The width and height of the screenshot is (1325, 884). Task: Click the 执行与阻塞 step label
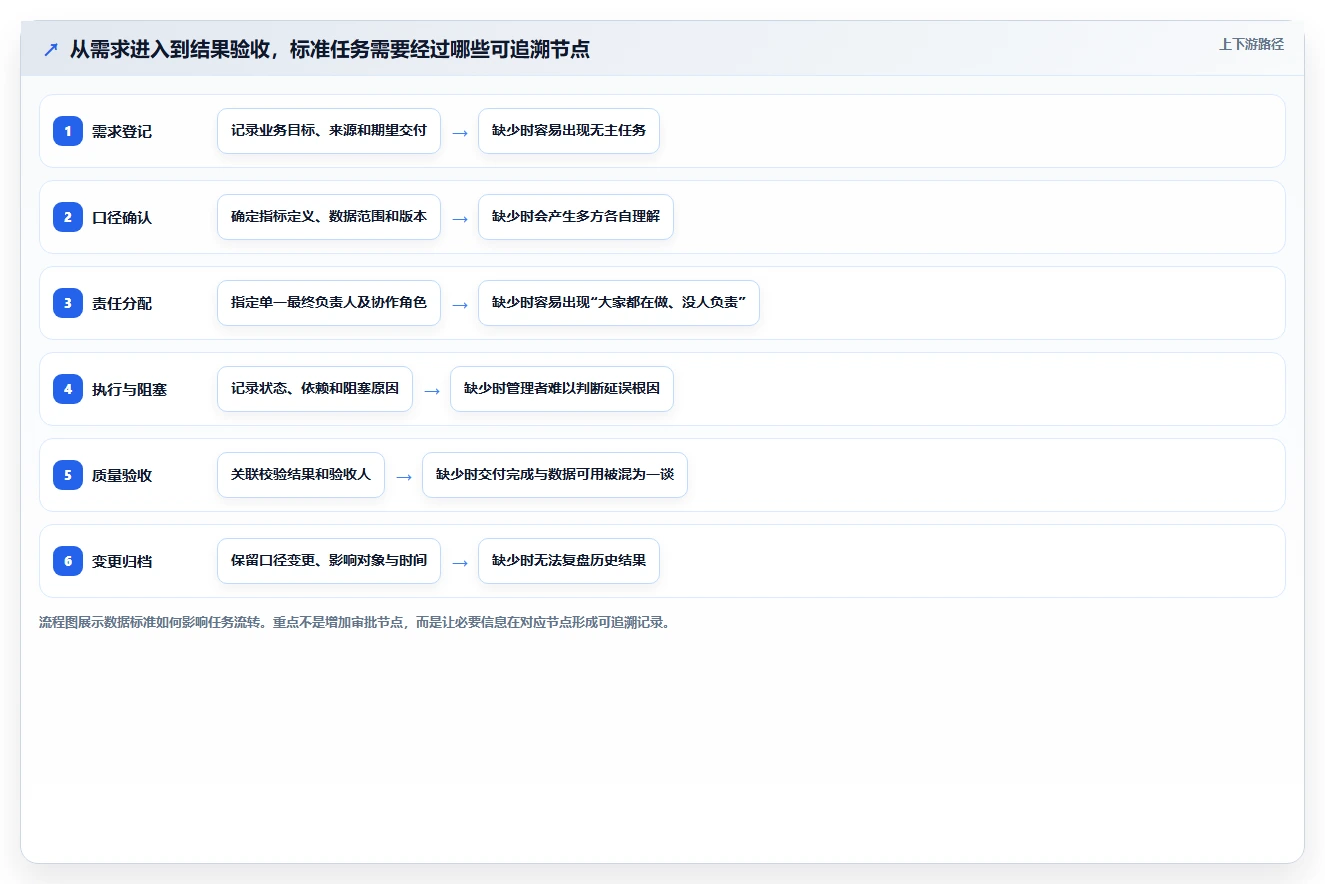(x=130, y=390)
